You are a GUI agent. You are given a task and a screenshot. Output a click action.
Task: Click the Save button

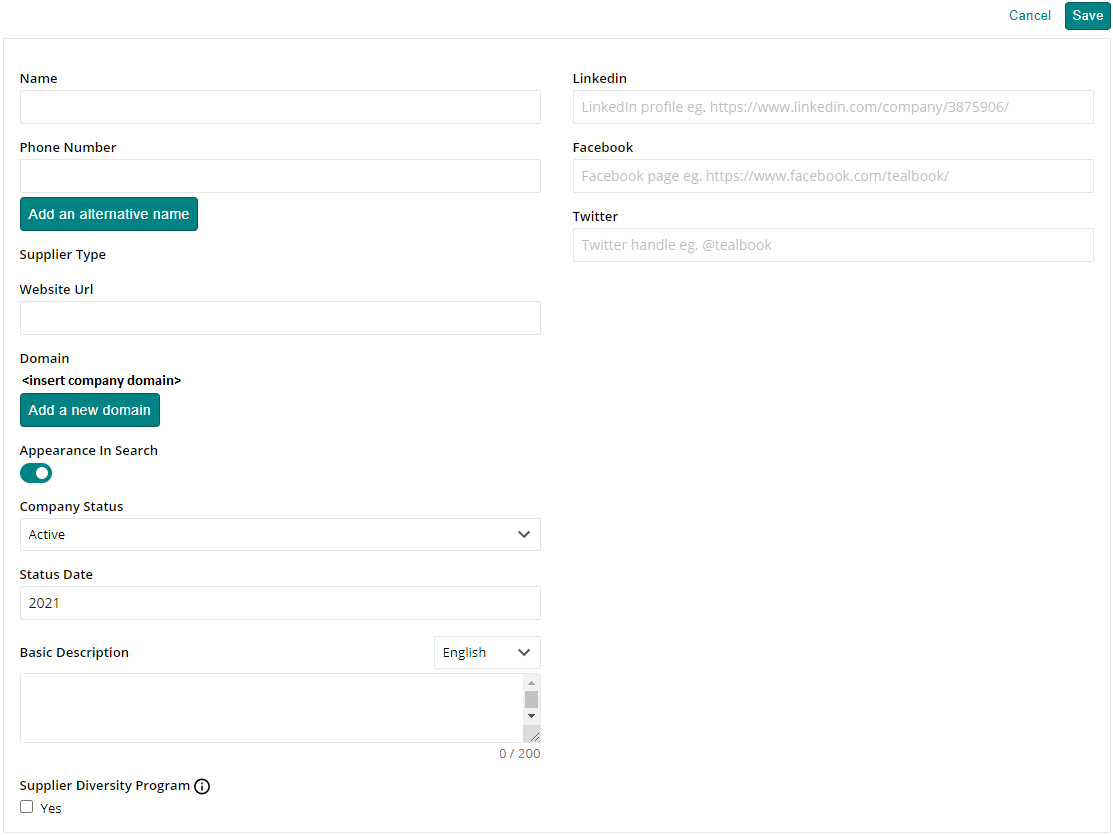(x=1087, y=16)
